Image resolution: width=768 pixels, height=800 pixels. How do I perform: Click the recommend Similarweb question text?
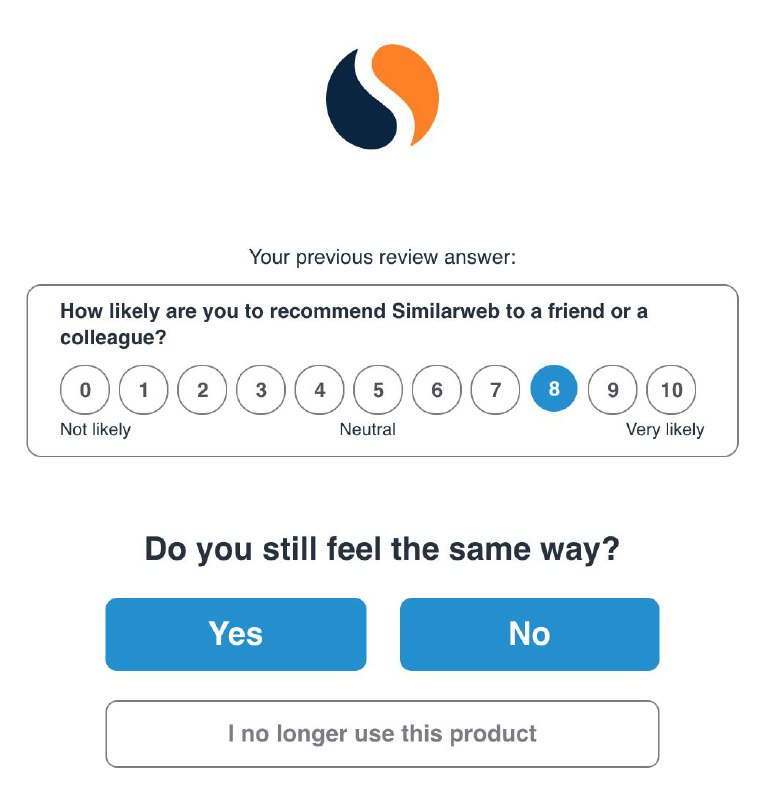pyautogui.click(x=354, y=324)
